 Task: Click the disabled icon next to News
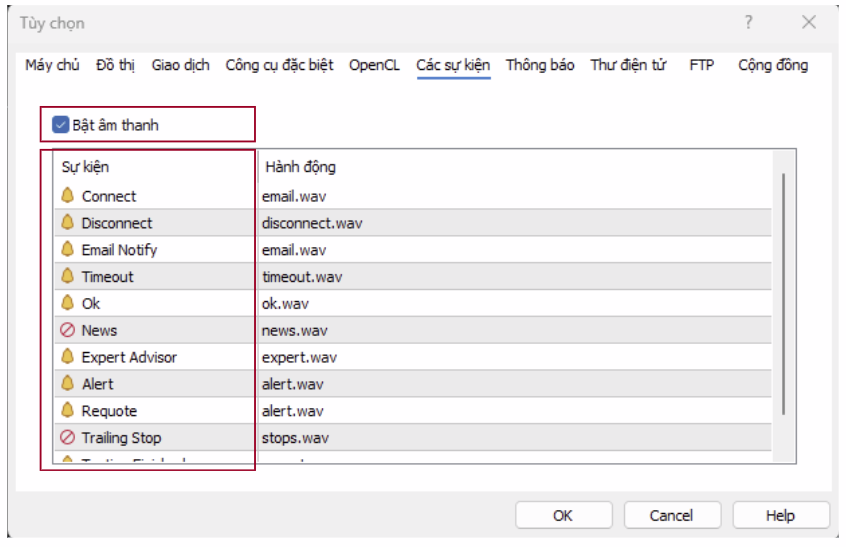point(68,330)
